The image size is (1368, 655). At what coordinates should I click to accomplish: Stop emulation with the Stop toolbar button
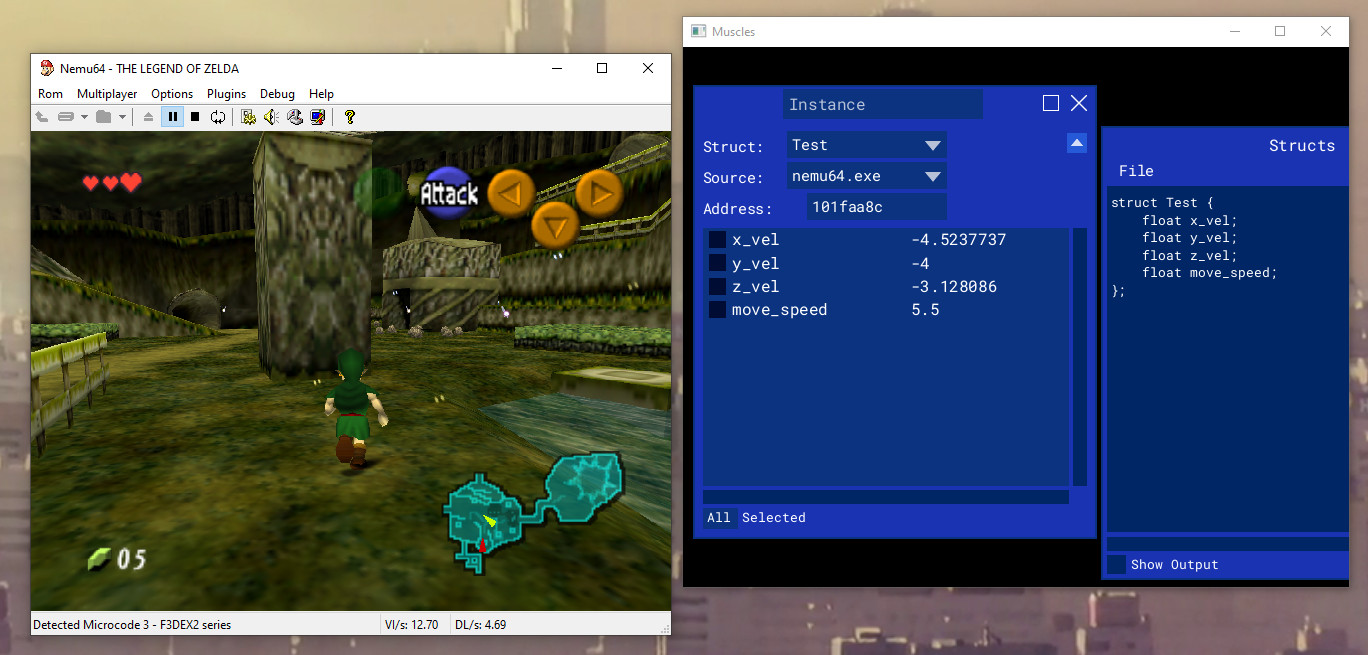(x=195, y=117)
